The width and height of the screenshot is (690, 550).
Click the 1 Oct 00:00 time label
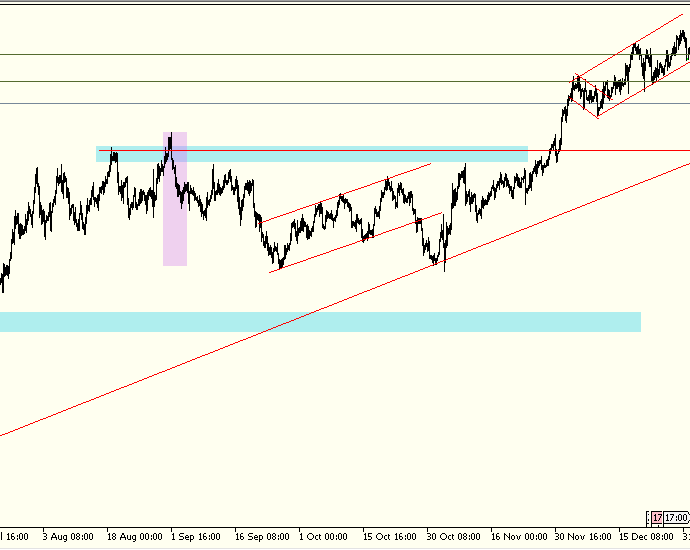click(323, 537)
